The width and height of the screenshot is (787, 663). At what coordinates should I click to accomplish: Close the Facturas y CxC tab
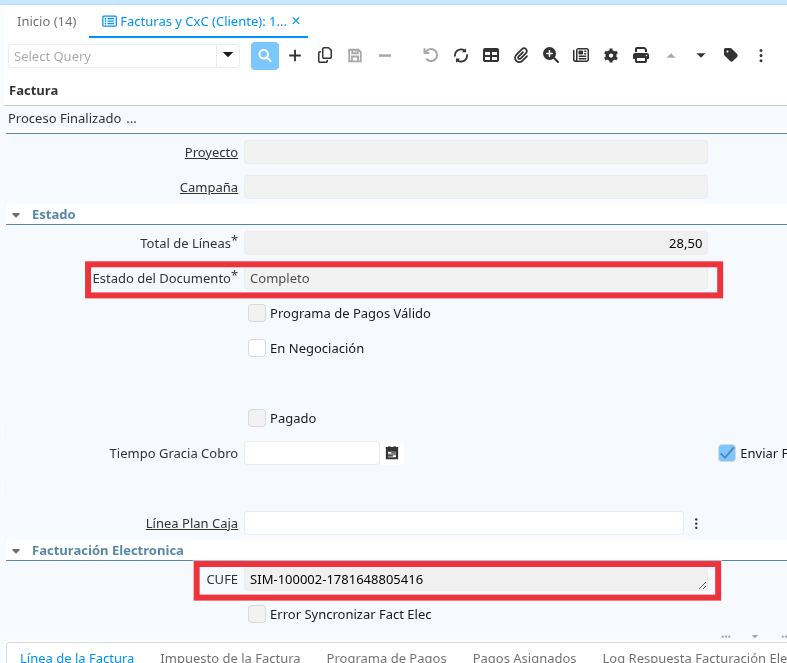tap(296, 21)
